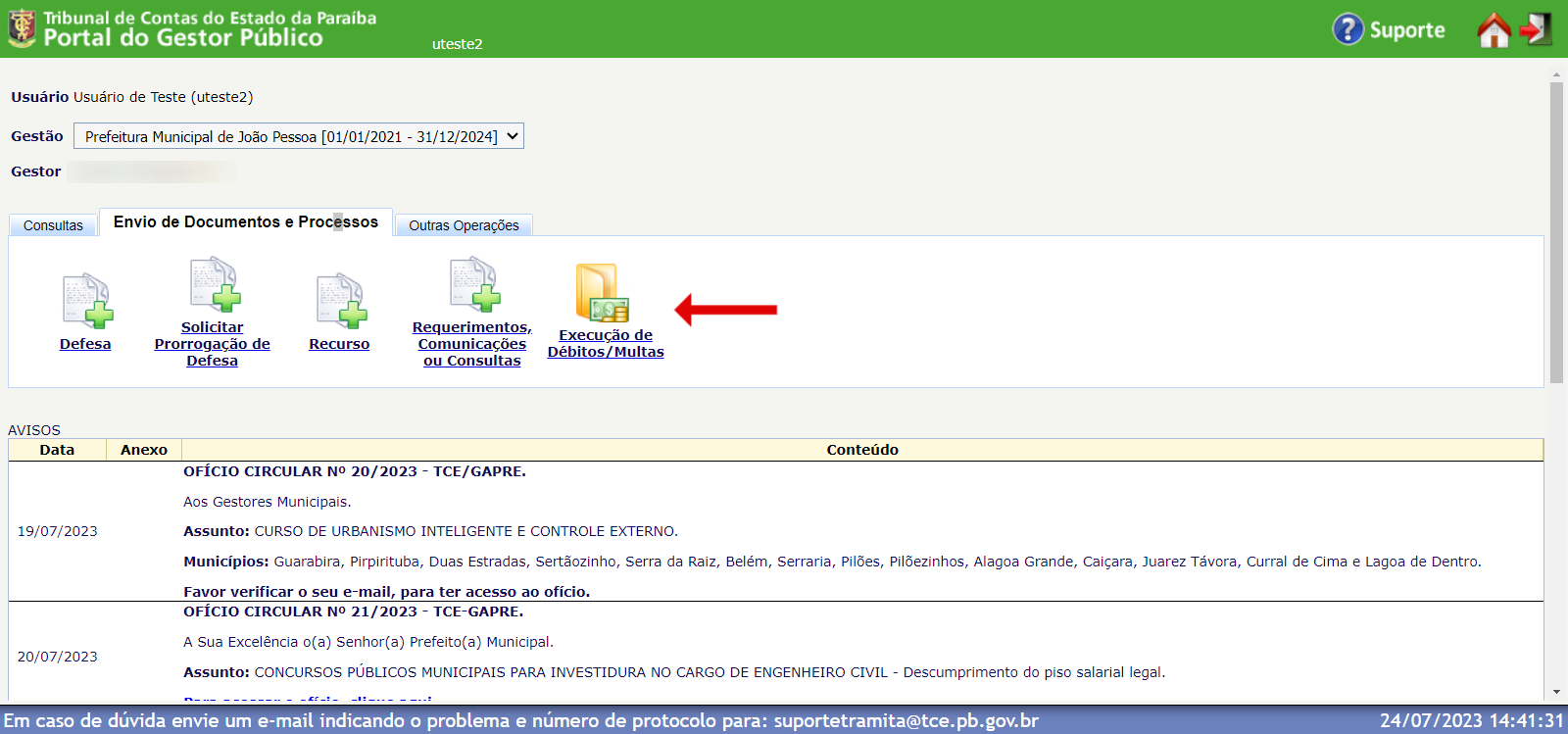This screenshot has width=1568, height=734.
Task: Click the Defesa document icon
Action: pyautogui.click(x=87, y=301)
